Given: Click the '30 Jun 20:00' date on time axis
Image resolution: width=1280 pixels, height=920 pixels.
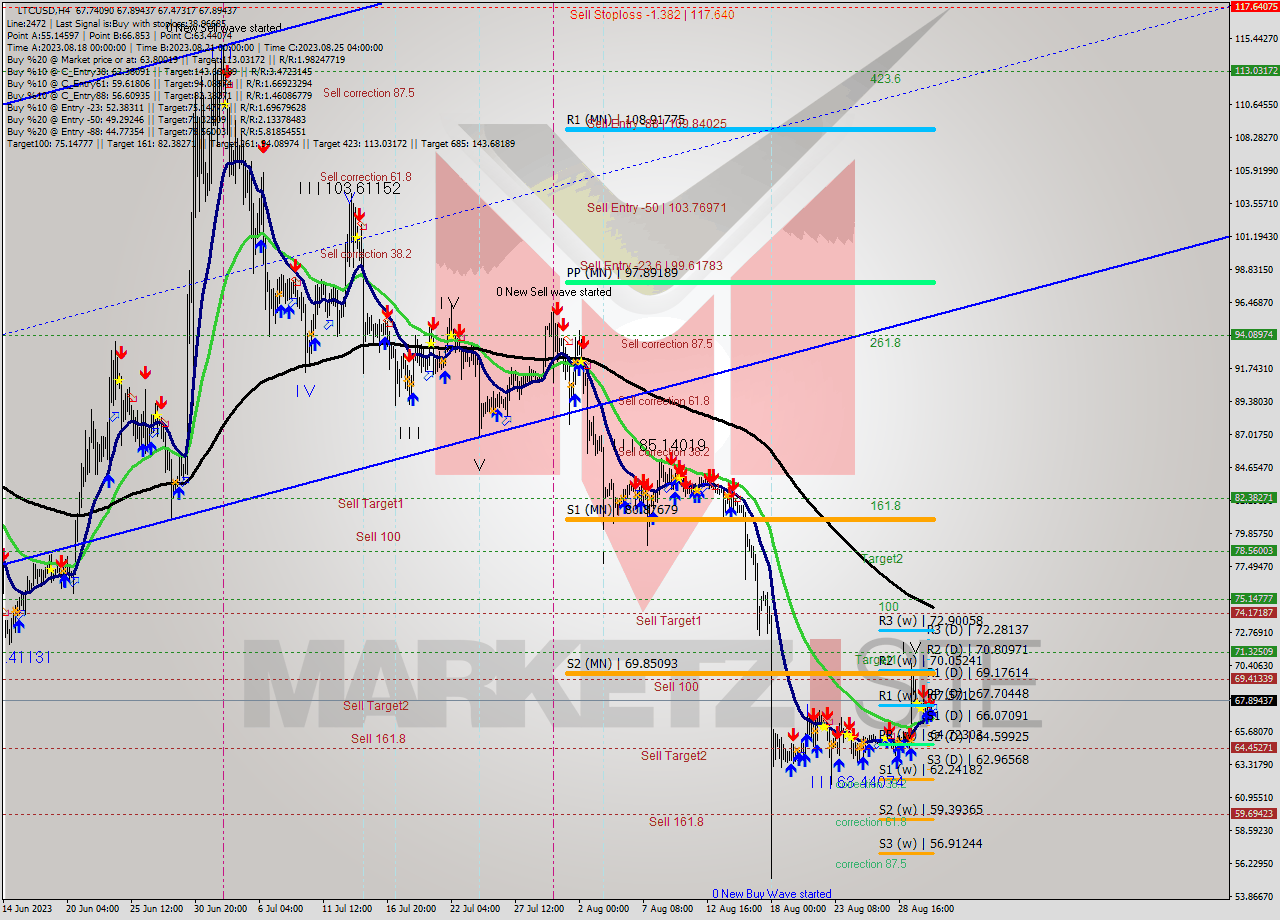Looking at the screenshot, I should (220, 909).
